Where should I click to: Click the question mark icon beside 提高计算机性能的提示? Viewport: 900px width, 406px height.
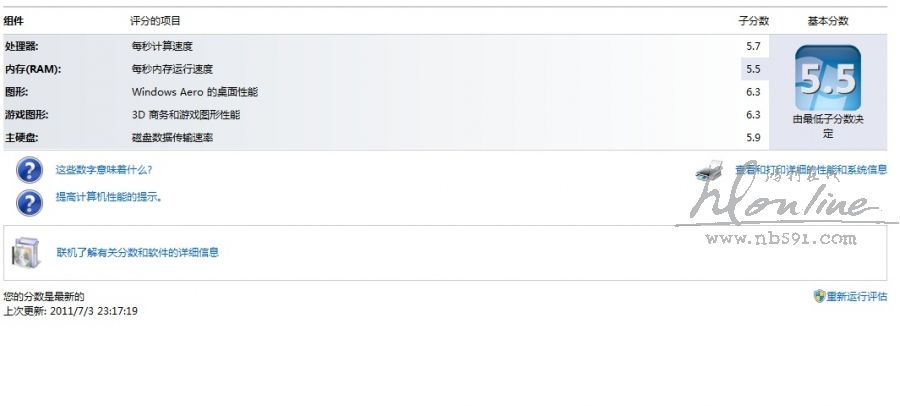[x=30, y=202]
